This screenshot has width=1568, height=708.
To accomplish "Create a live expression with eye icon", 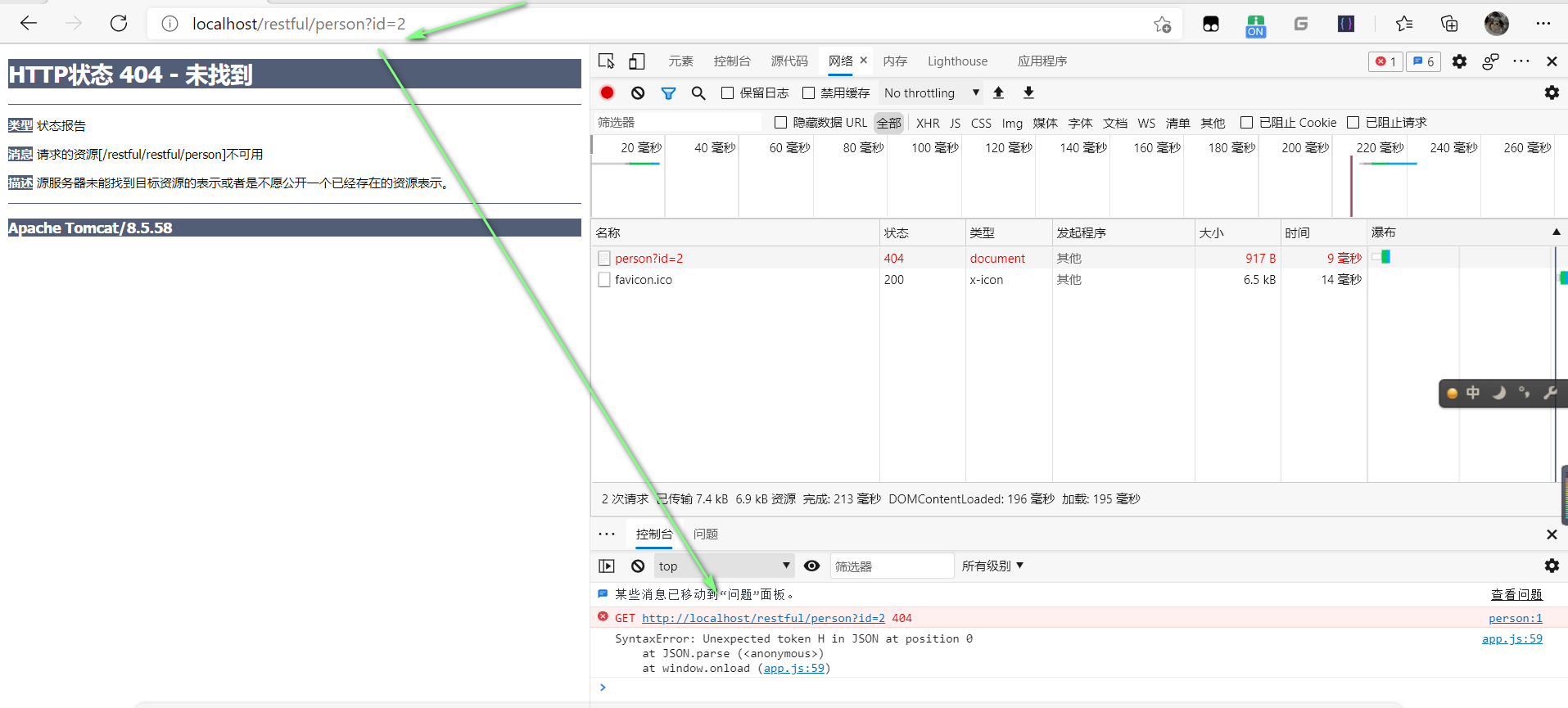I will coord(811,566).
